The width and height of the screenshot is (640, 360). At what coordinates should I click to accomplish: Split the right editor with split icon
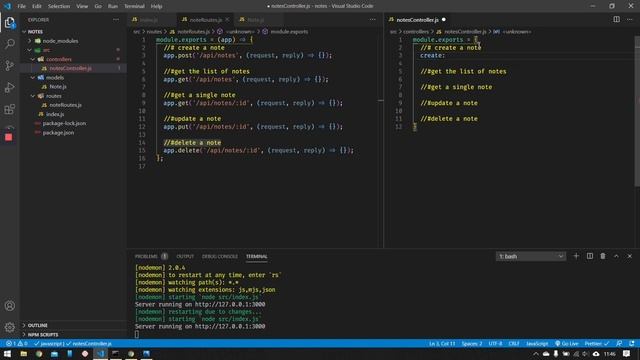(616, 19)
